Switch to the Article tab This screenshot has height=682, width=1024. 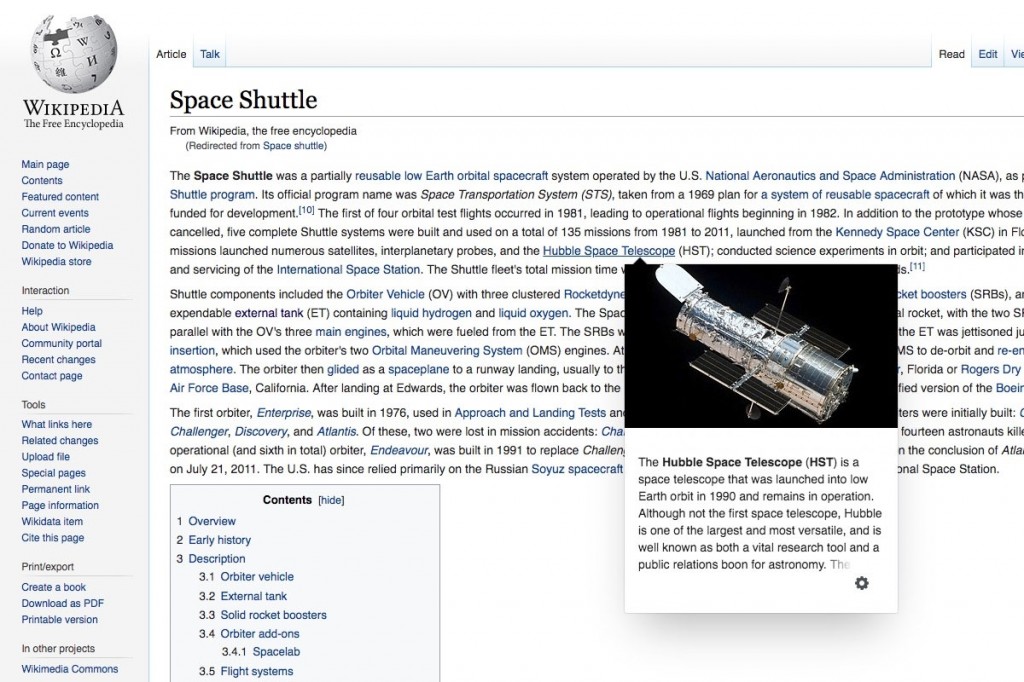171,54
